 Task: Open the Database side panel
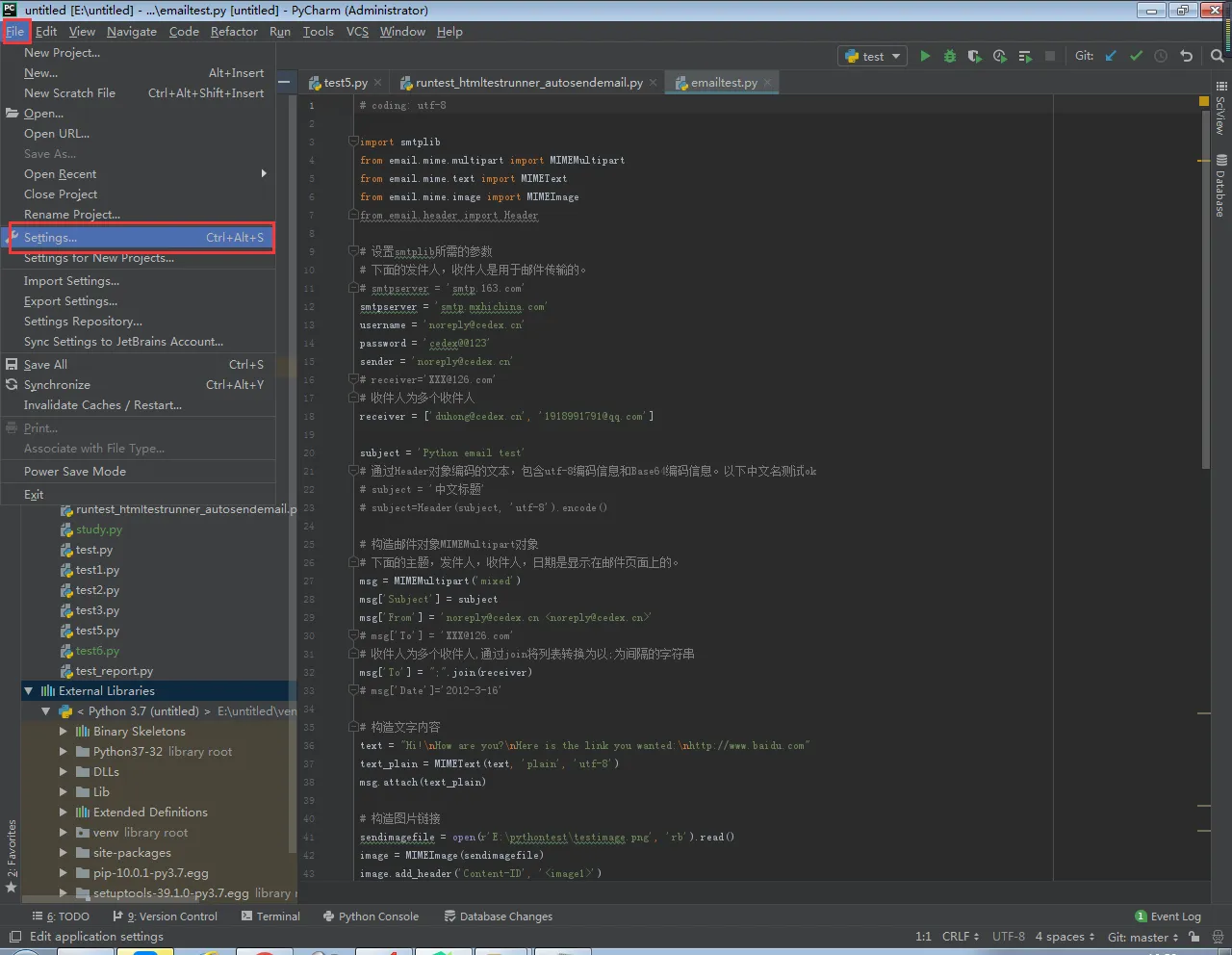(1220, 185)
